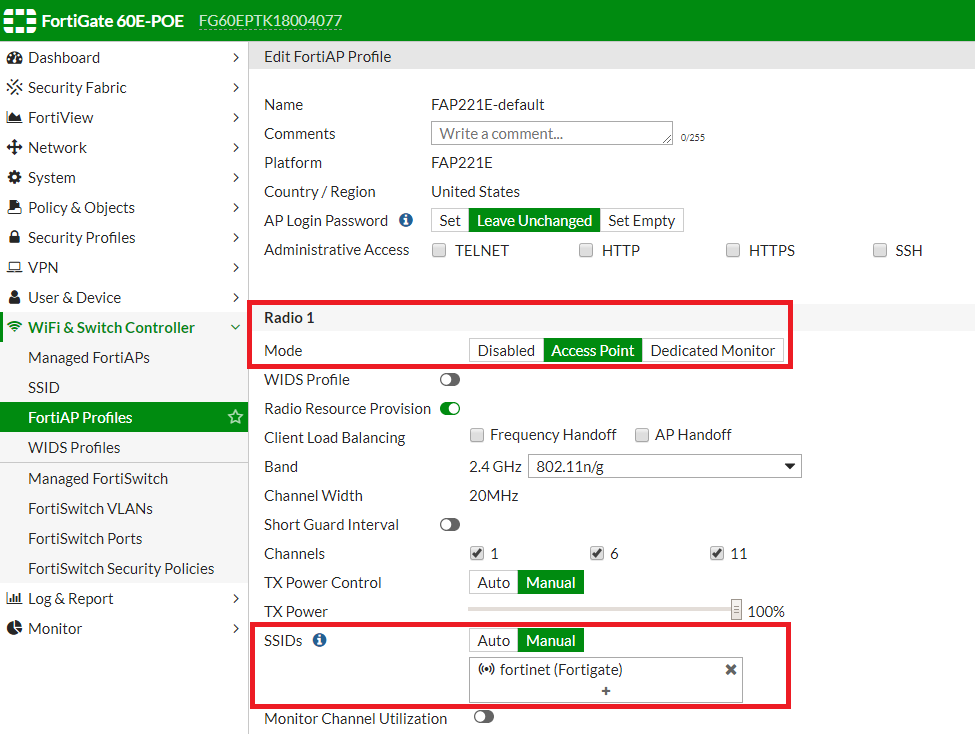Add an SSID with the plus icon
The height and width of the screenshot is (734, 977).
pos(606,691)
